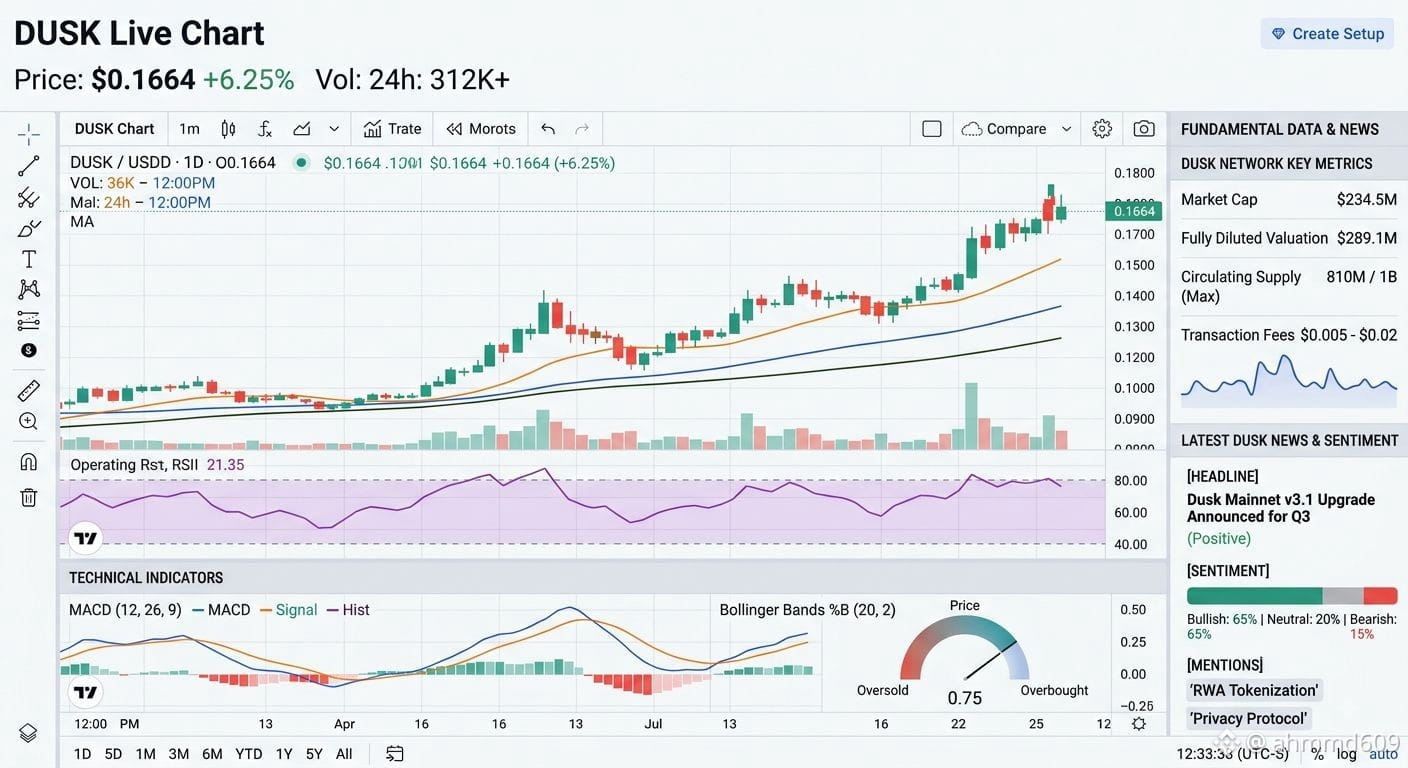Click the 'RWA Tokenization' mention tag
Screen dimensions: 1408x768
pyautogui.click(x=1254, y=690)
